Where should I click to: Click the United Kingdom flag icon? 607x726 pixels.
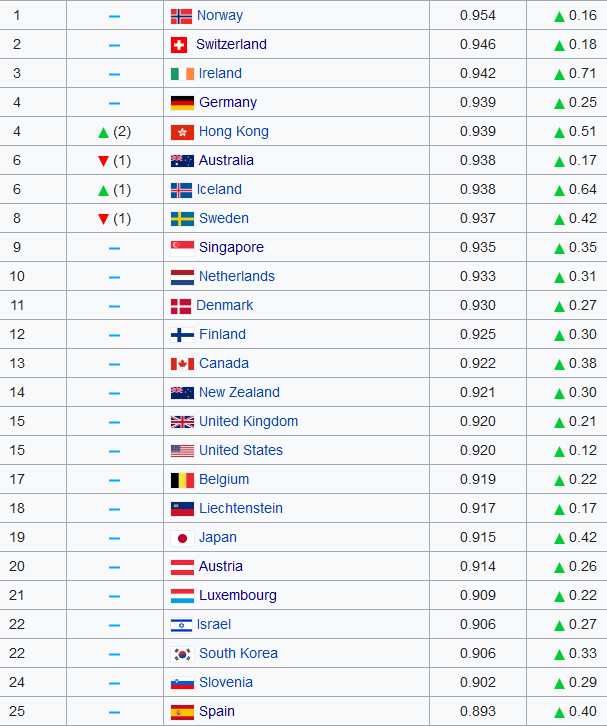(182, 422)
